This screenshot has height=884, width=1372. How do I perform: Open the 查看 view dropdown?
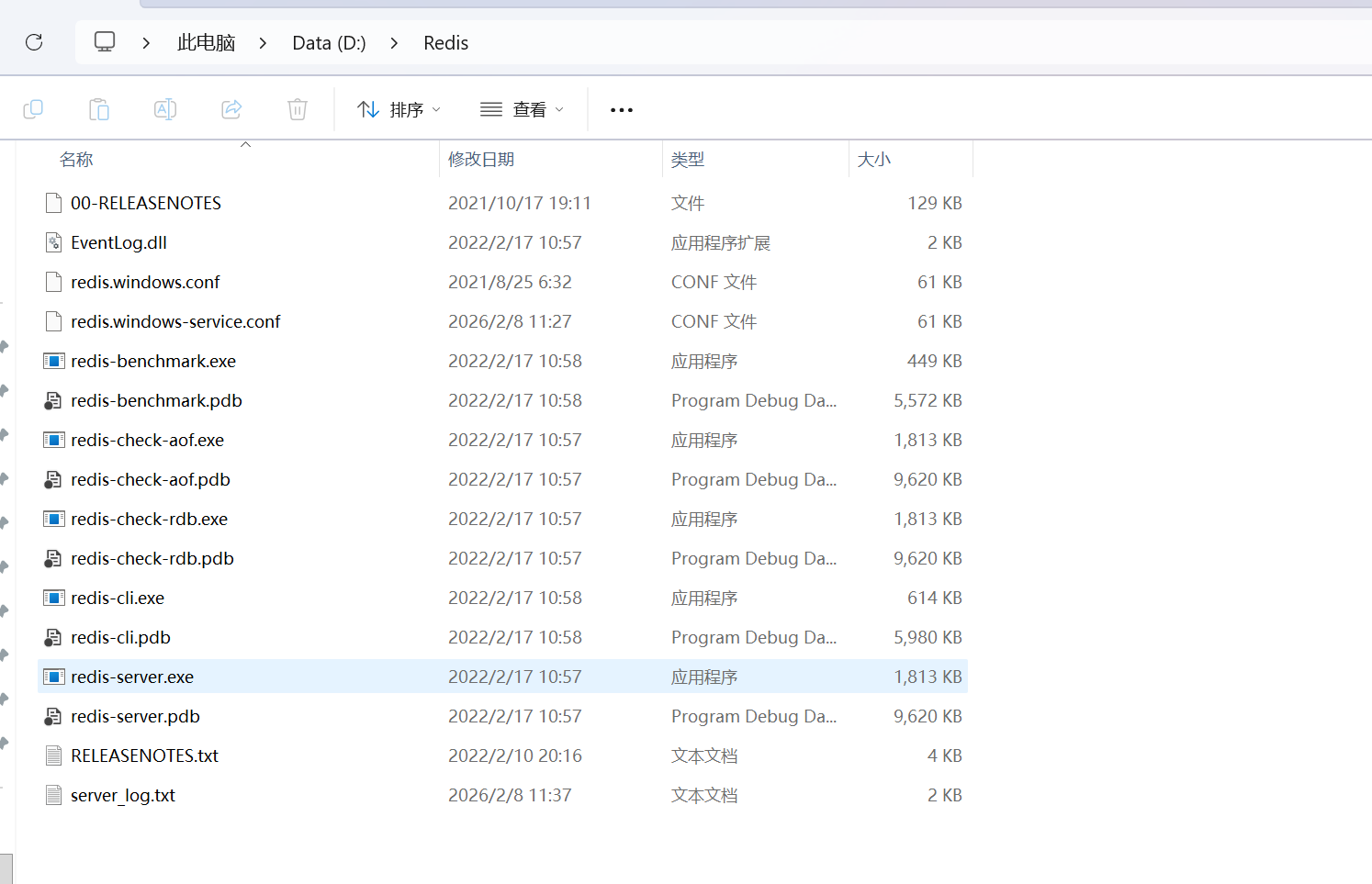tap(522, 109)
